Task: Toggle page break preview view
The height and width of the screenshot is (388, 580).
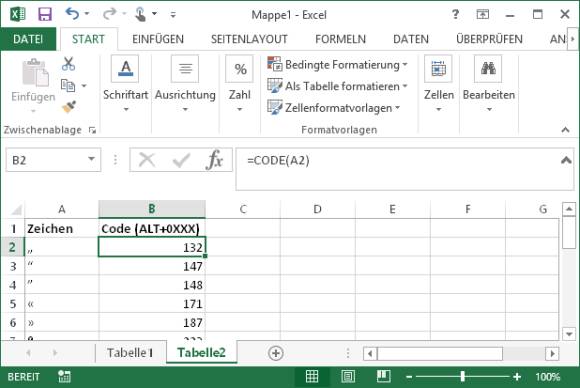Action: 383,377
